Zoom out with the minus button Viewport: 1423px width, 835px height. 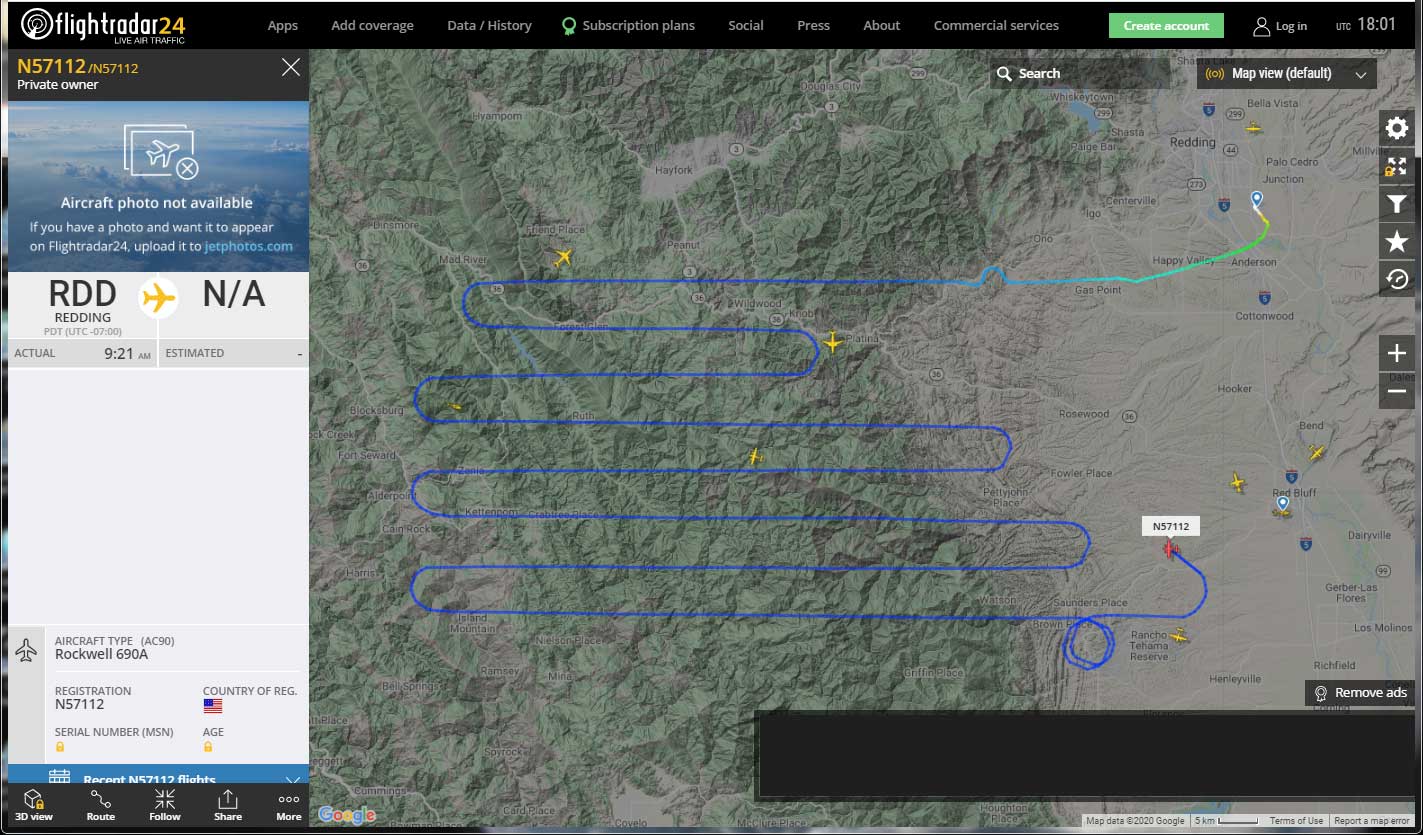click(1397, 391)
